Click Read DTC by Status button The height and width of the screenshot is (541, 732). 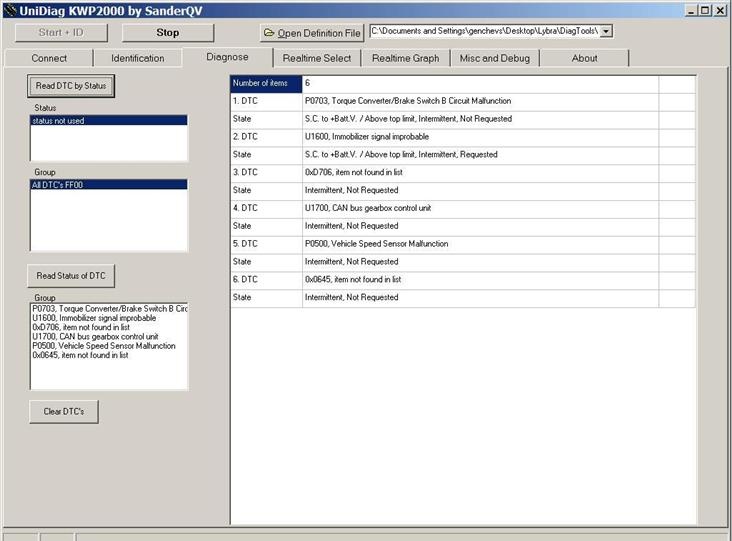click(x=71, y=86)
